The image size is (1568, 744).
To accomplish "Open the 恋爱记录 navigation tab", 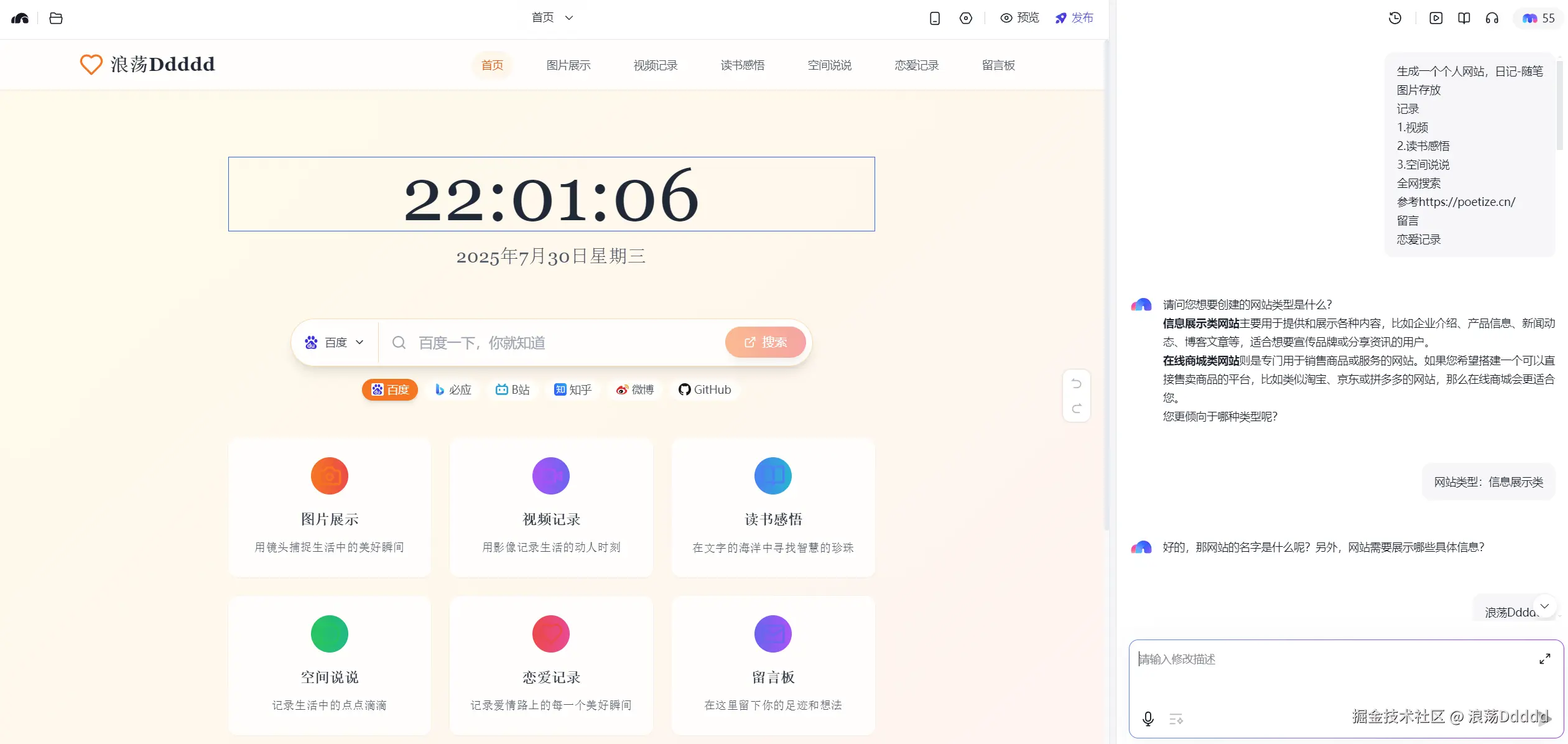I will click(916, 65).
